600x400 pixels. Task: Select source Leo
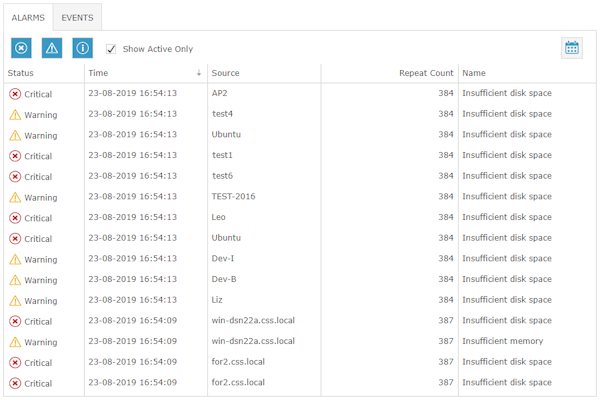point(218,217)
